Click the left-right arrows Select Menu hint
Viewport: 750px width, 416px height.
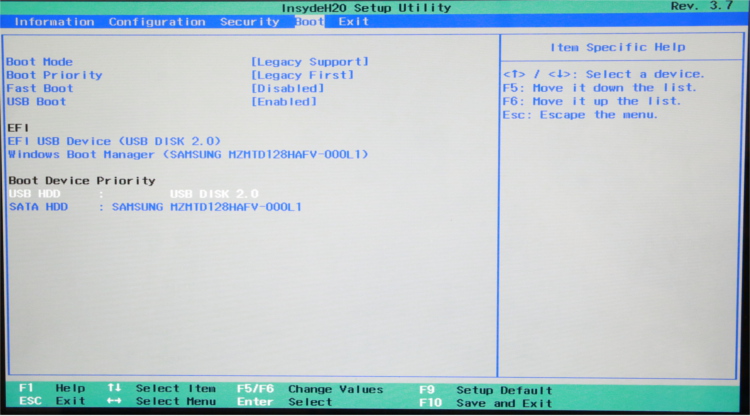coord(162,401)
